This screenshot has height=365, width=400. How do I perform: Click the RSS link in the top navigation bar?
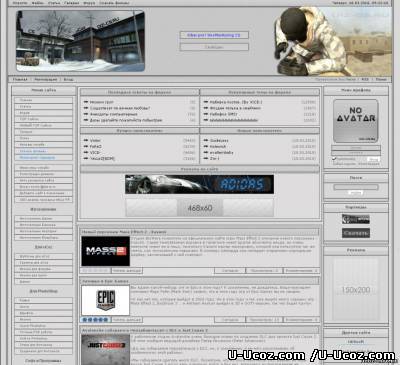pyautogui.click(x=365, y=79)
